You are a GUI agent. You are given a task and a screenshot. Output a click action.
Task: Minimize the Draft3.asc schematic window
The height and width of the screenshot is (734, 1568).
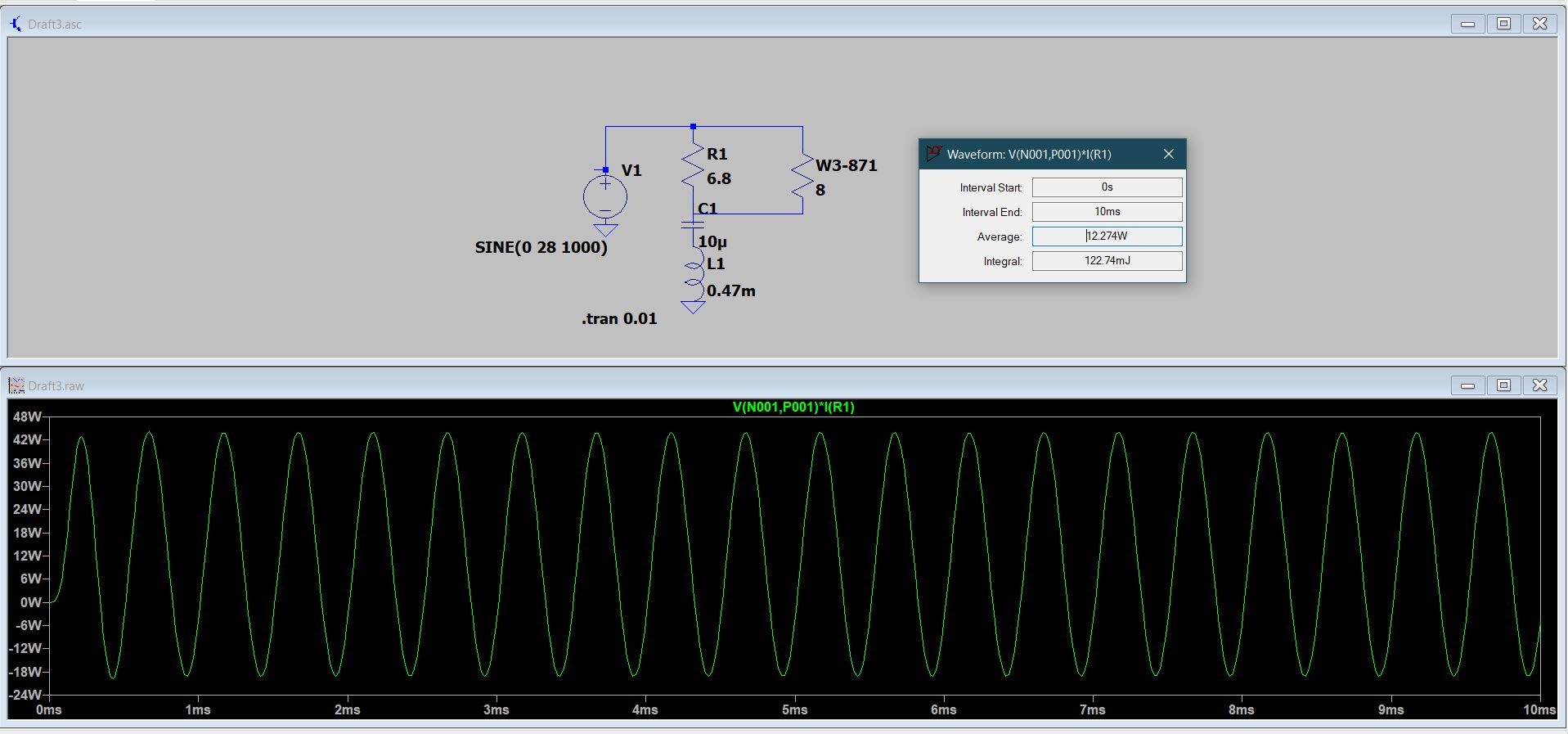click(x=1467, y=24)
